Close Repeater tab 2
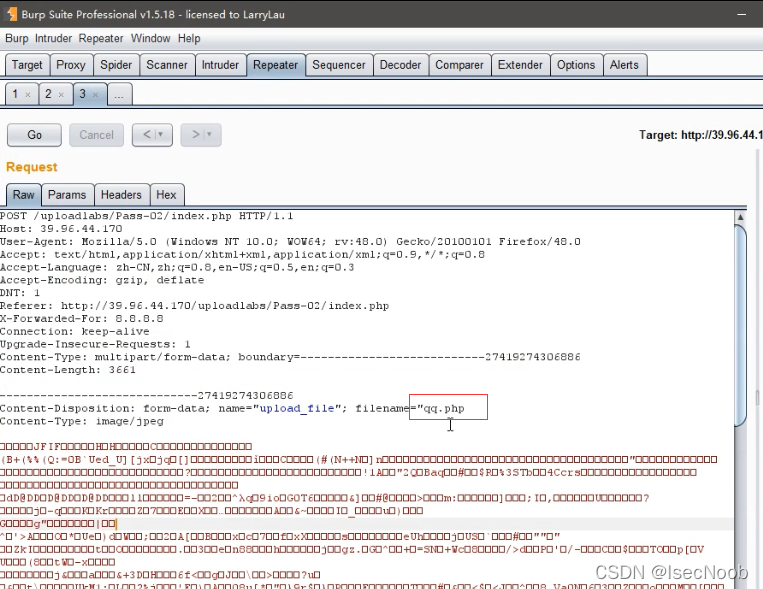The height and width of the screenshot is (589, 763). click(x=61, y=94)
